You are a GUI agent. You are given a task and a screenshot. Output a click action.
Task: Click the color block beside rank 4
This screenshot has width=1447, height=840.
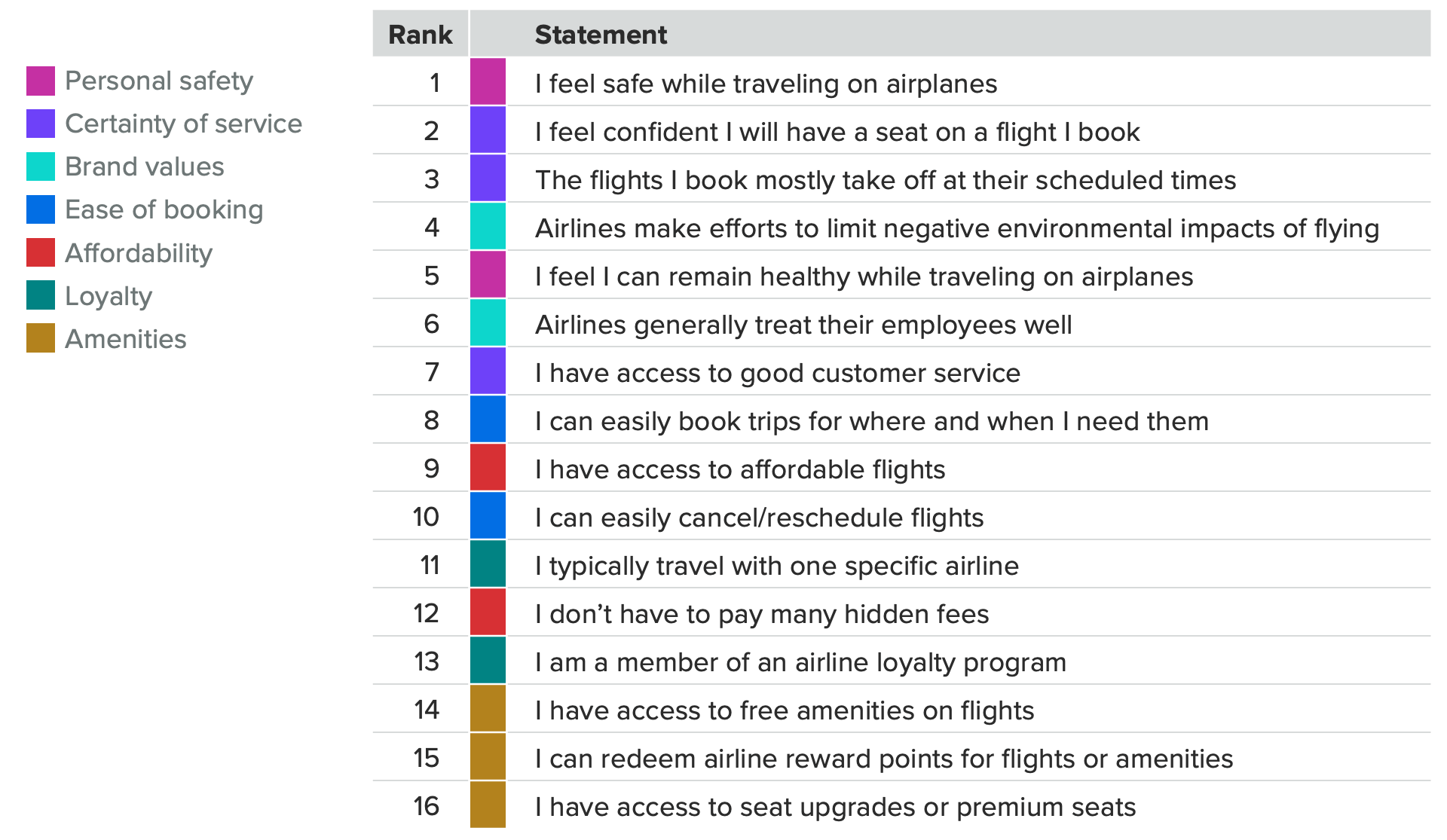(x=488, y=226)
